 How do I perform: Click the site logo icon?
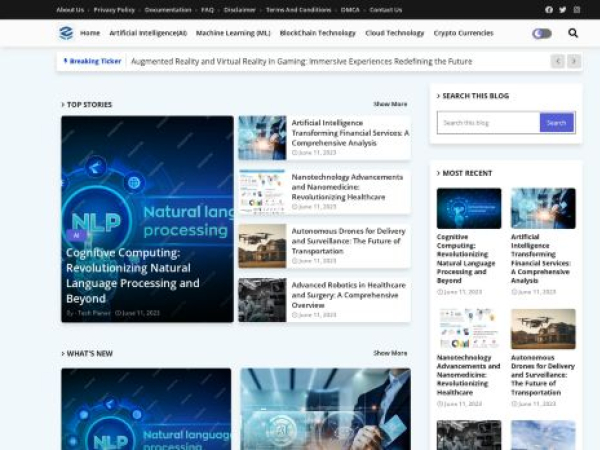[66, 33]
